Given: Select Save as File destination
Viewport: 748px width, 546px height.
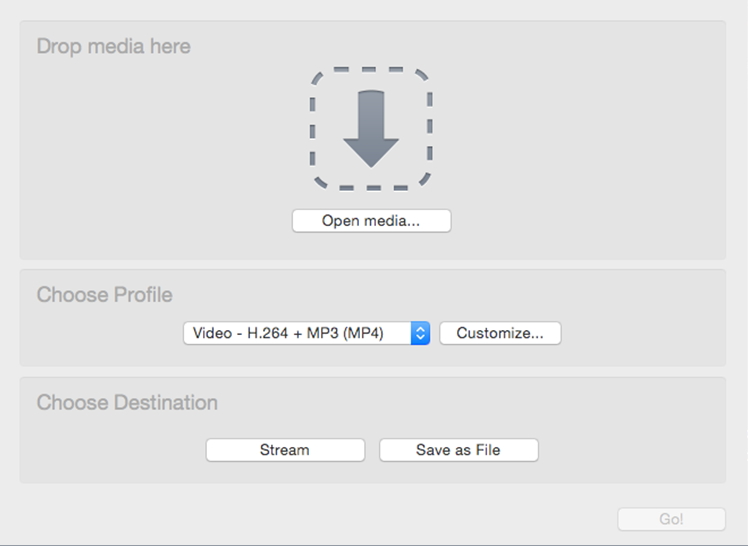Looking at the screenshot, I should (458, 450).
